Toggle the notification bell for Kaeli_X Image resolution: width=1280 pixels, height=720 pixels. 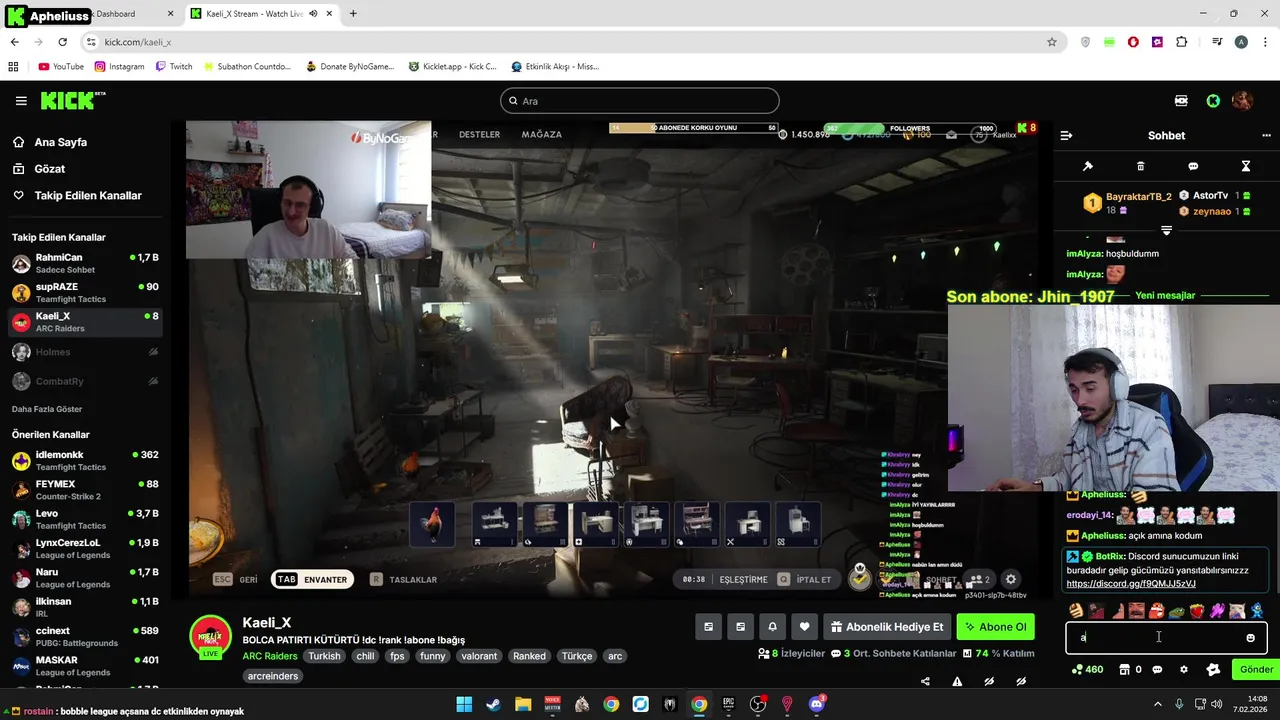(772, 627)
